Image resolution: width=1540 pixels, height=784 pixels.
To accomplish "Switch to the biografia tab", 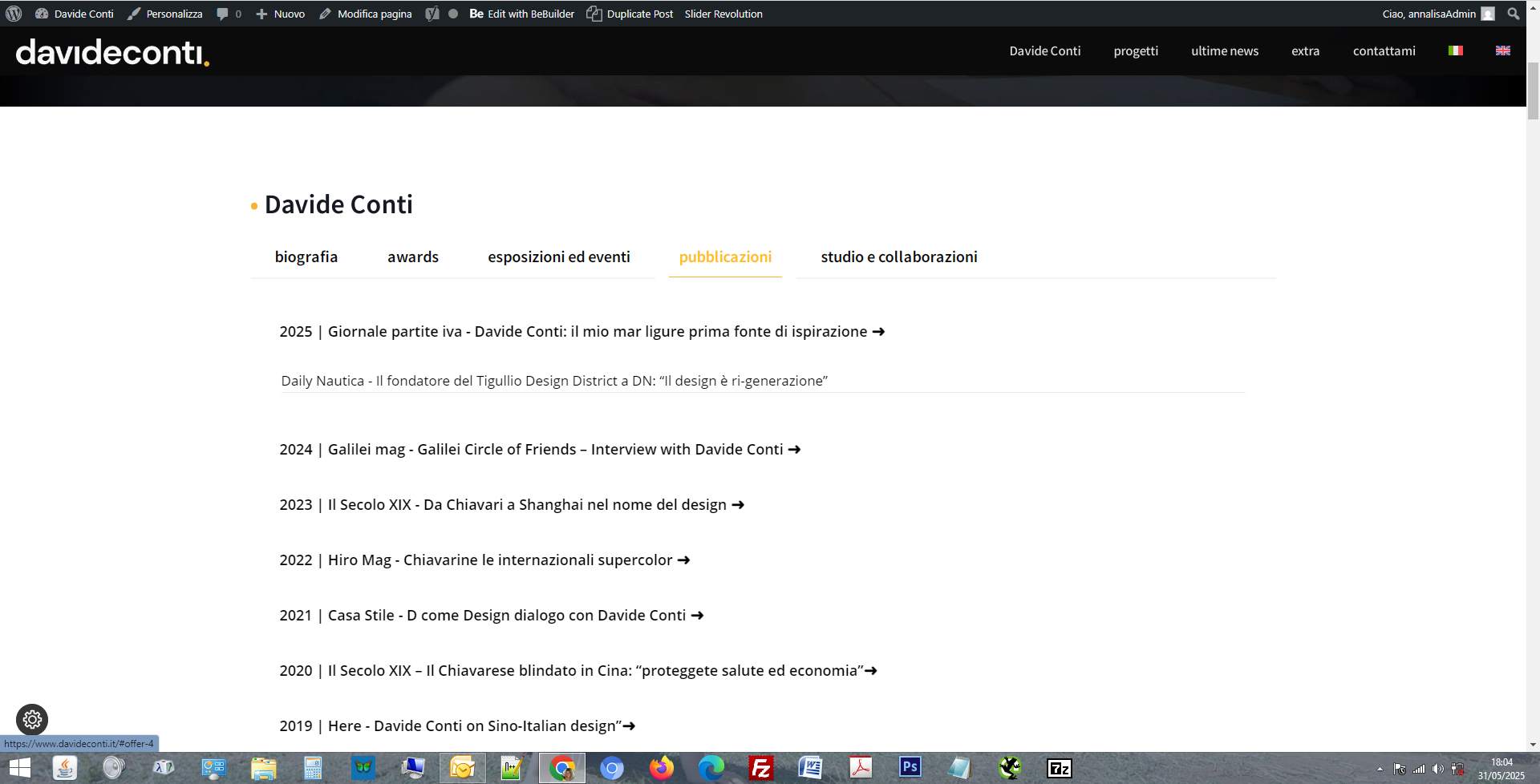I will pos(306,257).
